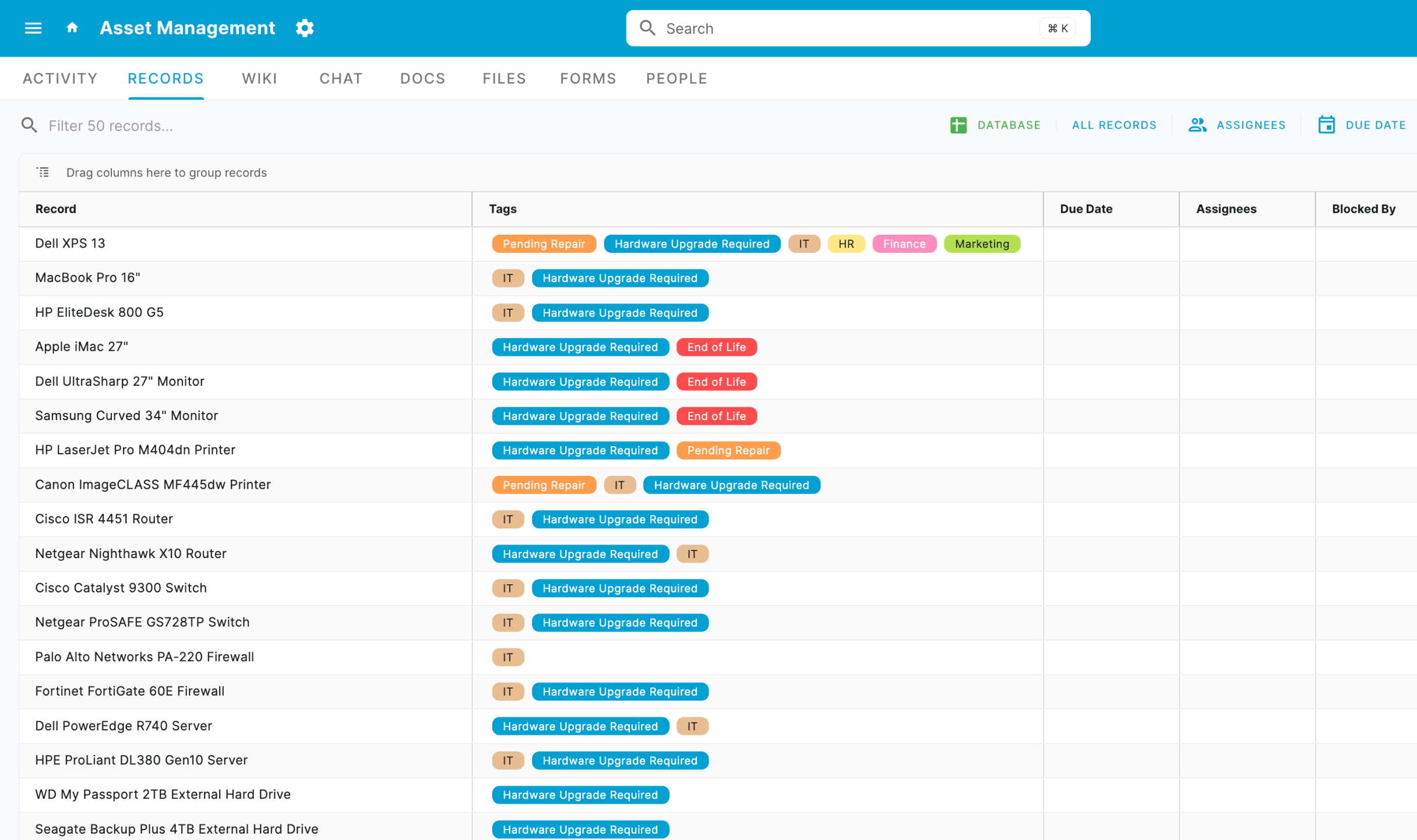The image size is (1417, 840).
Task: Open Cisco ISR 4451 Router record
Action: tap(104, 519)
